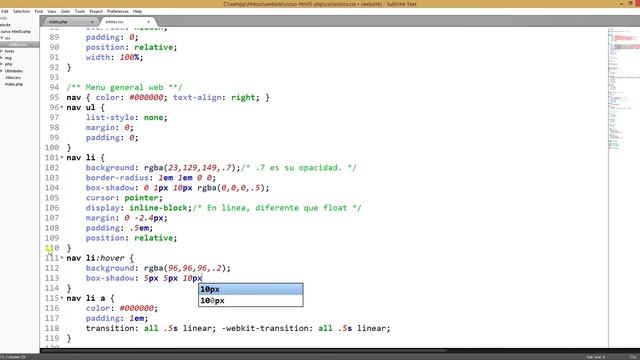
Task: Minimize the Sublime Text window
Action: [x=621, y=4]
